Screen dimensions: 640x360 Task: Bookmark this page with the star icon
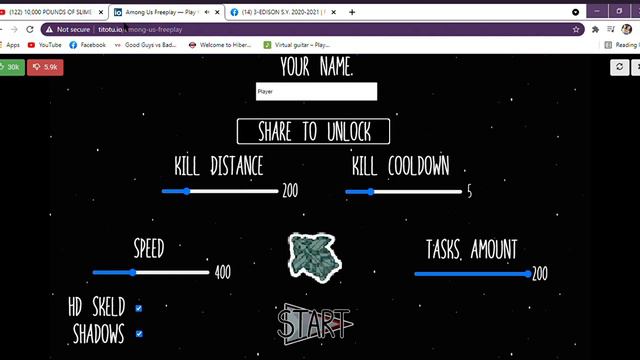pos(576,29)
